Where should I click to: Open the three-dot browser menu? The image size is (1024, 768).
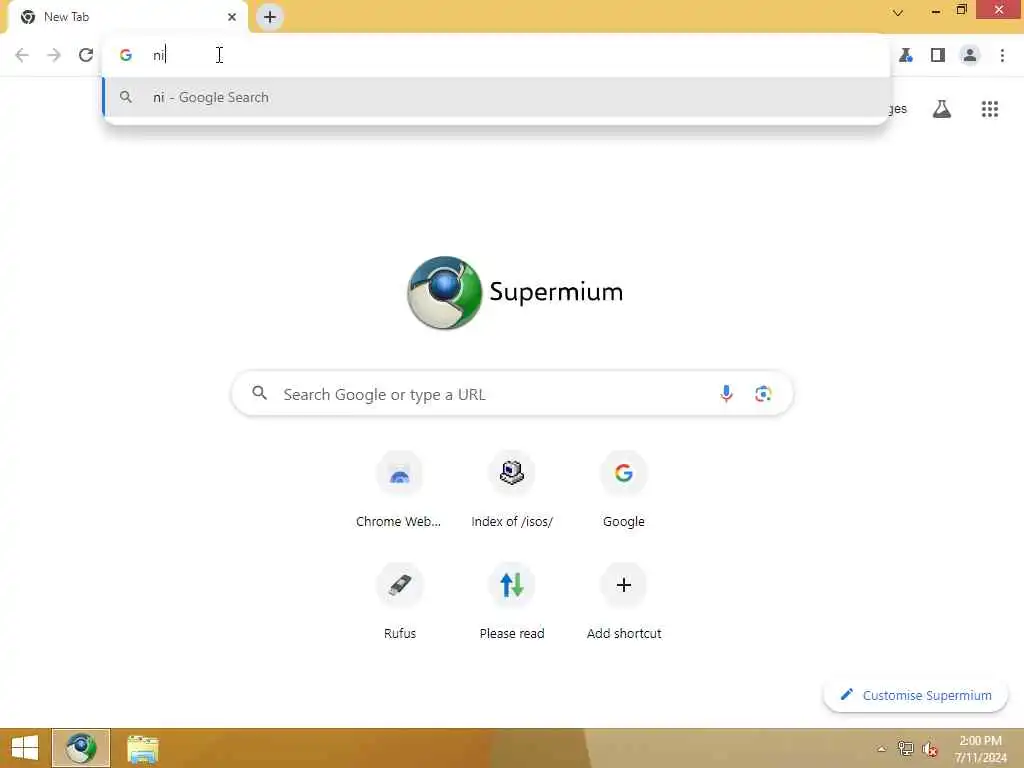pos(1002,55)
